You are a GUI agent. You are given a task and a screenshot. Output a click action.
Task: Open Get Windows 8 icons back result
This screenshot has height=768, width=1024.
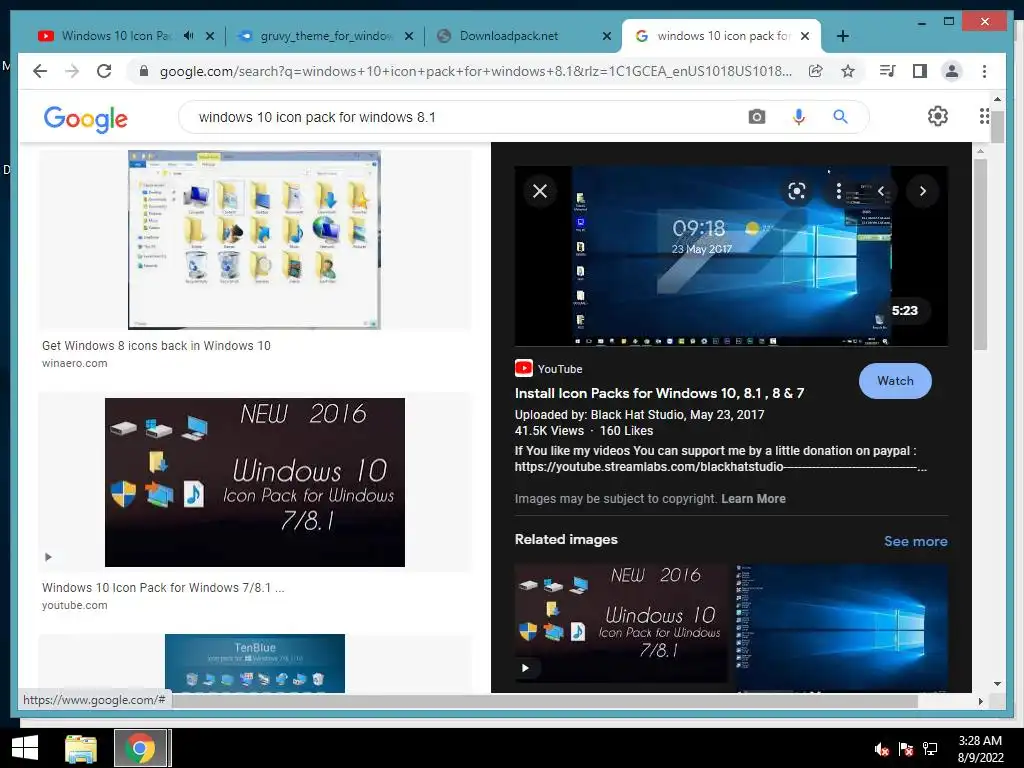click(x=156, y=345)
